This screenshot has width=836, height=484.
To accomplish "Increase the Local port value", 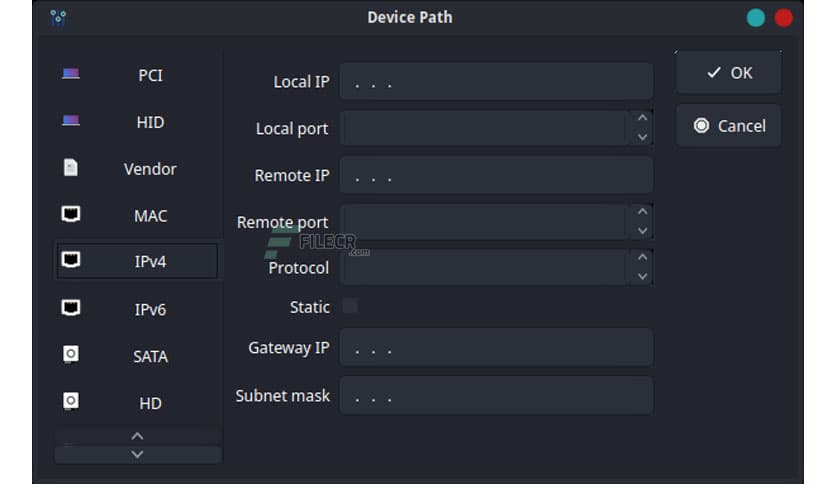I will [642, 119].
